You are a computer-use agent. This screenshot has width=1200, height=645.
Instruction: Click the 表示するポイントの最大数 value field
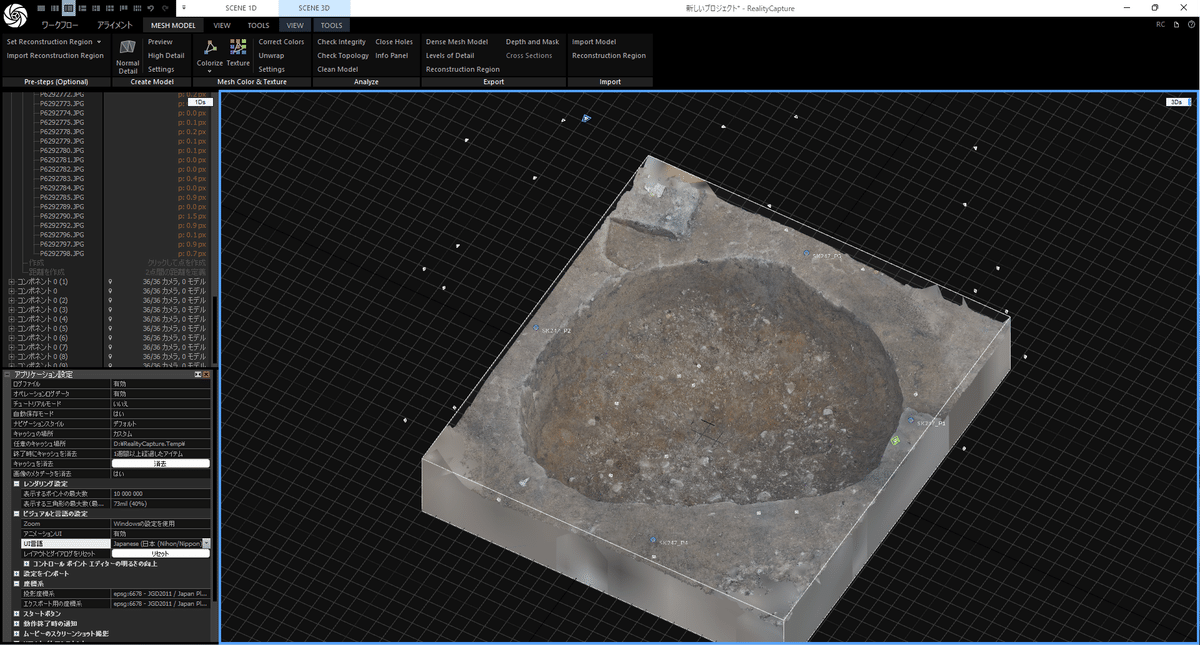click(160, 493)
